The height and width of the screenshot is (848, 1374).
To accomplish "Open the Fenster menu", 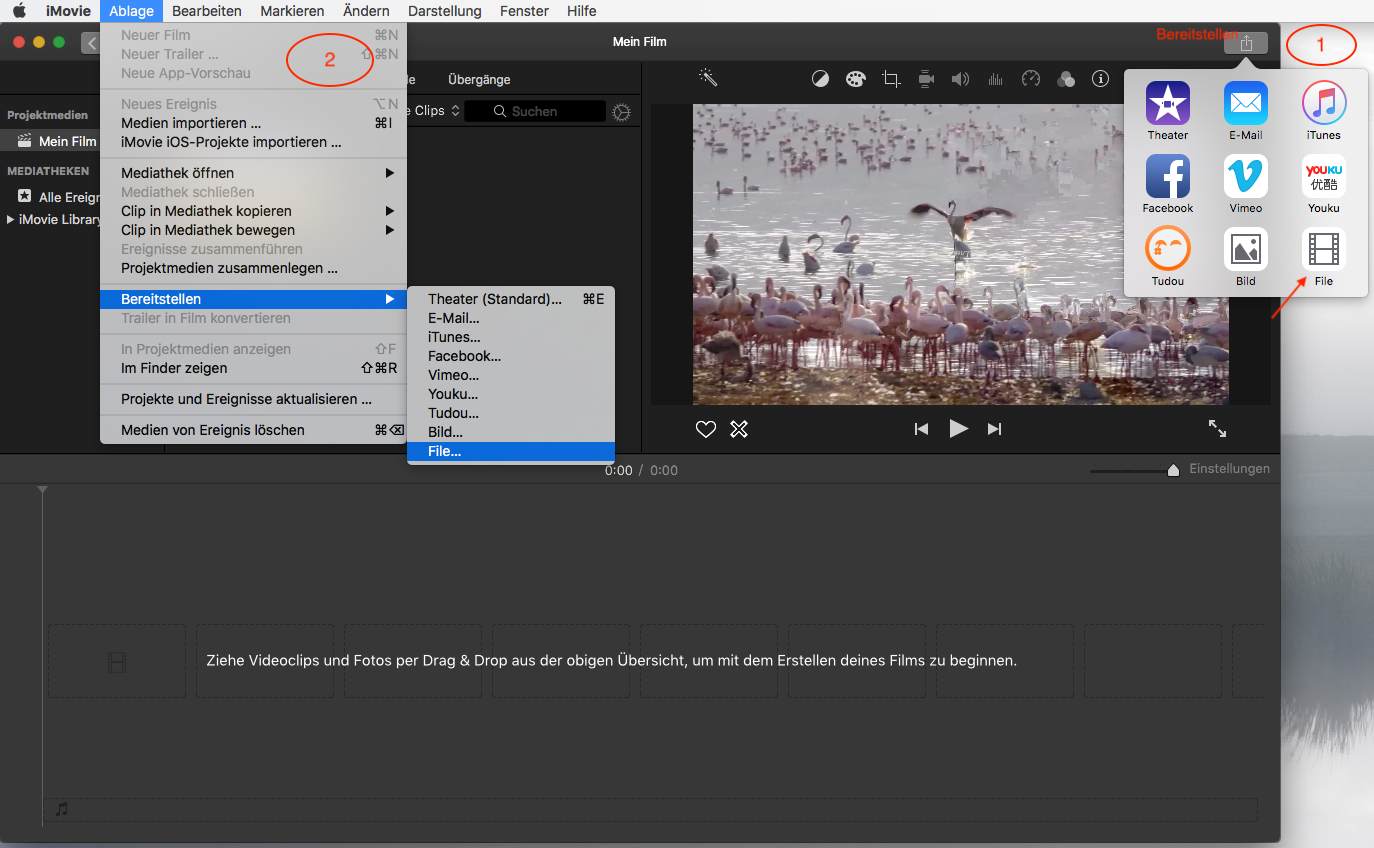I will pos(524,11).
